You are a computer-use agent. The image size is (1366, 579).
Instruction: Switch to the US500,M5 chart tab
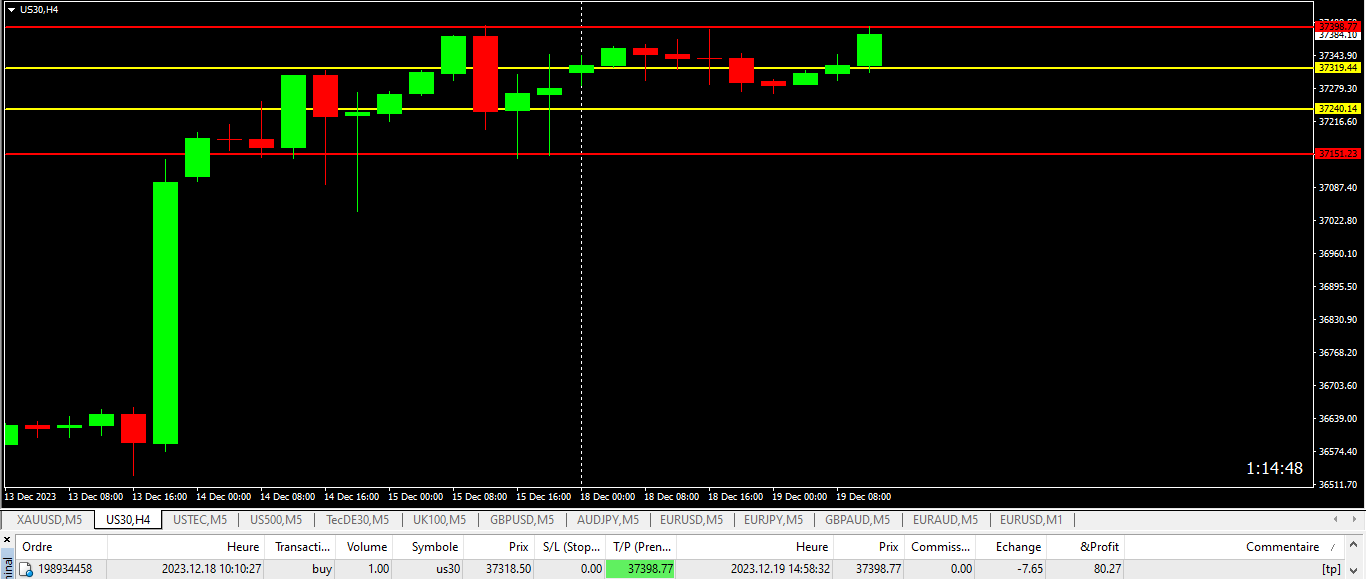tap(278, 519)
